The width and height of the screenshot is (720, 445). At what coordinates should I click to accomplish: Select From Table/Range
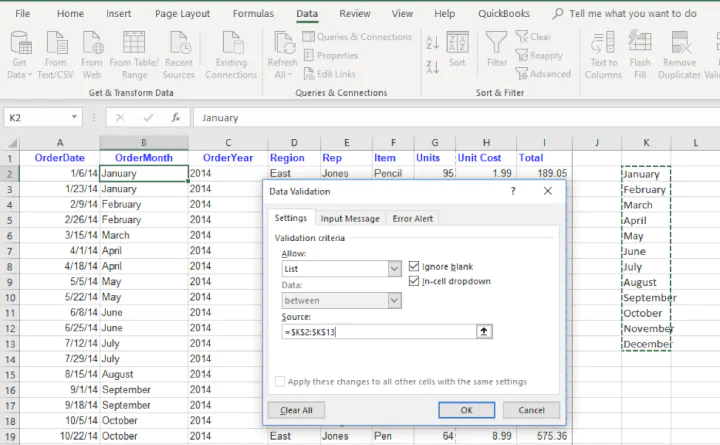(x=134, y=55)
